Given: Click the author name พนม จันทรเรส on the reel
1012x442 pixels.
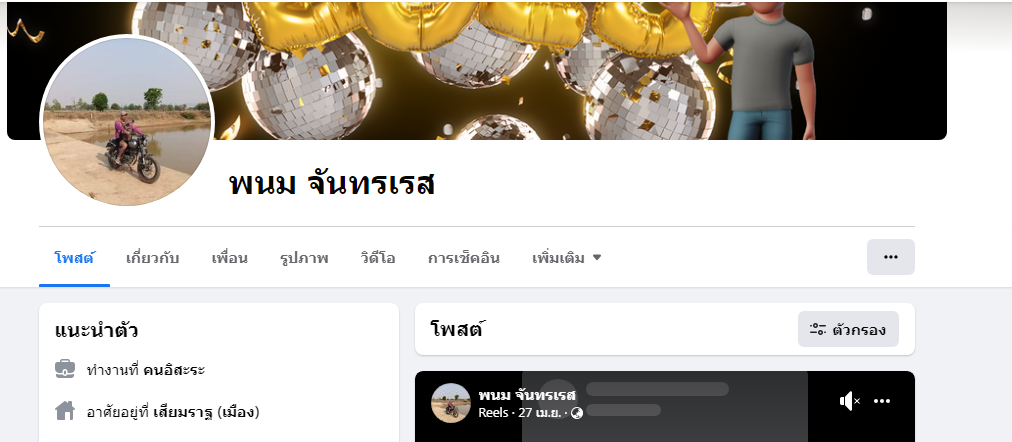Looking at the screenshot, I should [x=527, y=394].
